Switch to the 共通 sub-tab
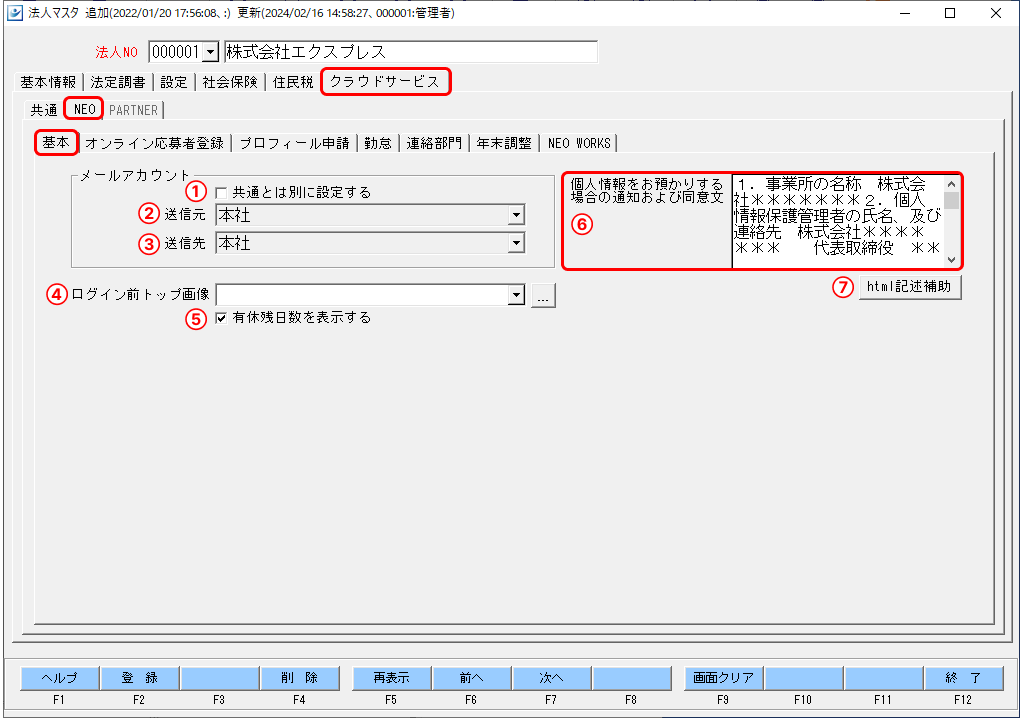Screen dimensions: 1024x718 point(44,110)
